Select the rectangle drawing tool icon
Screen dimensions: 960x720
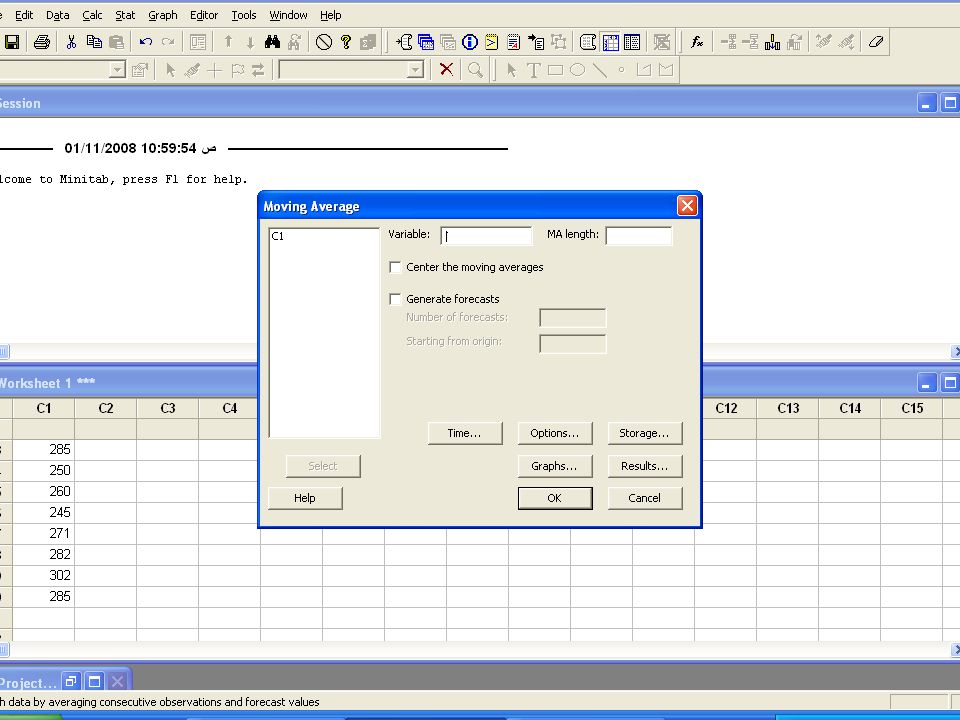(x=555, y=70)
